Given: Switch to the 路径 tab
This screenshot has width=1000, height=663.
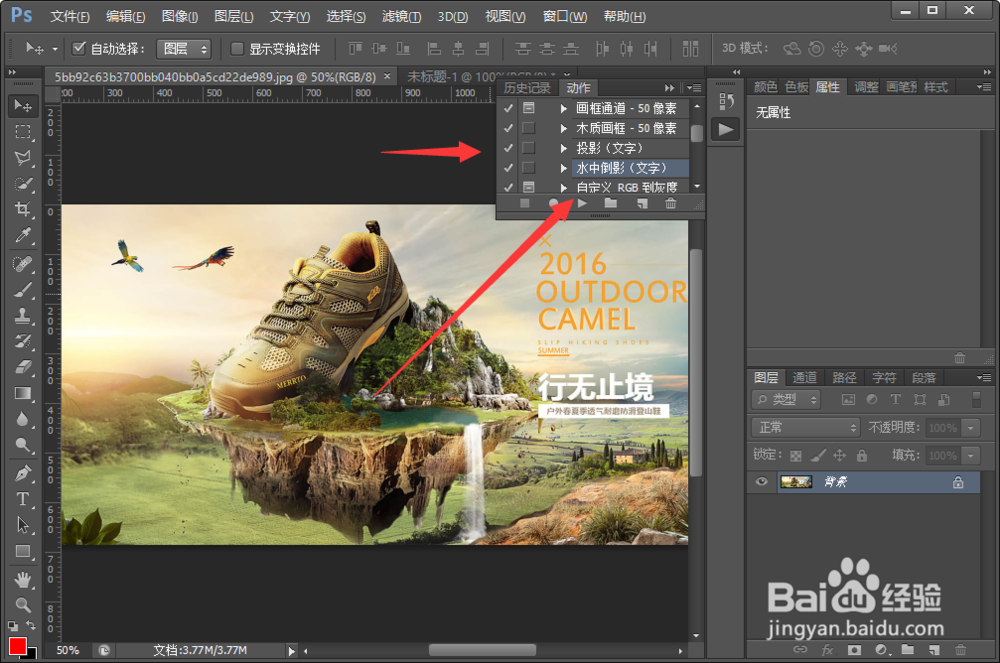Looking at the screenshot, I should tap(844, 377).
